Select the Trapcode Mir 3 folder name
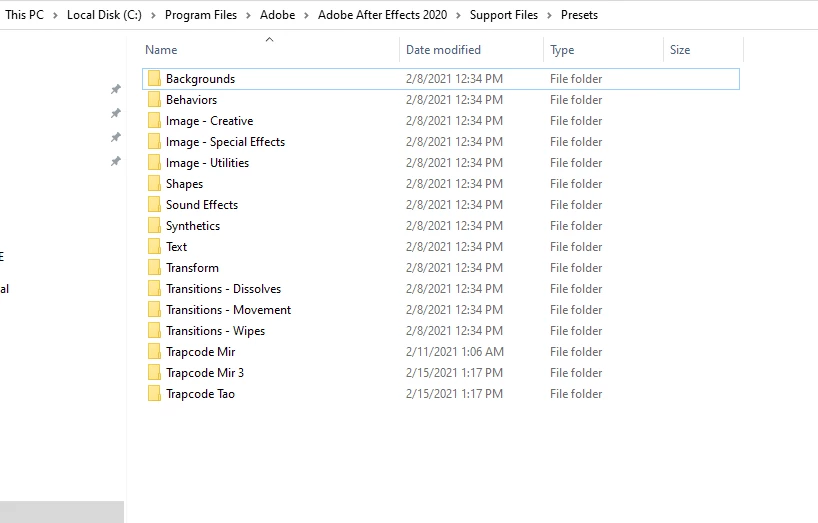This screenshot has height=523, width=818. [x=204, y=373]
